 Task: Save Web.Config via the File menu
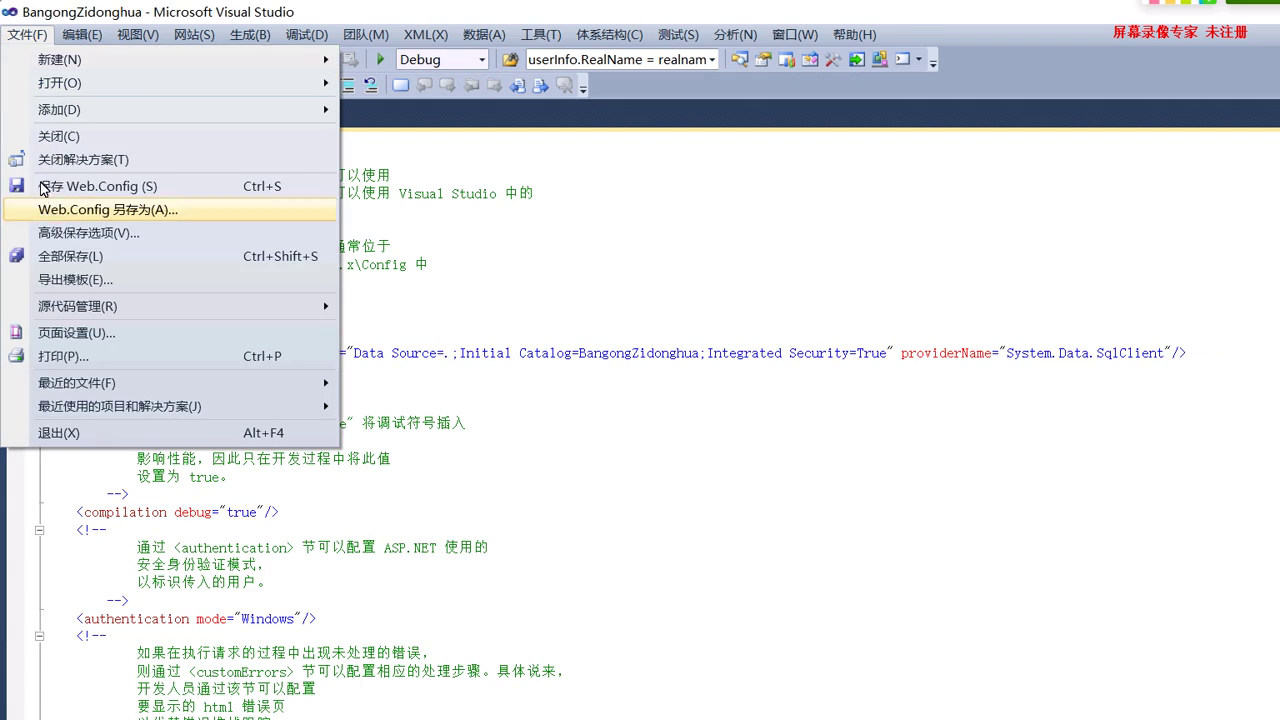[170, 186]
